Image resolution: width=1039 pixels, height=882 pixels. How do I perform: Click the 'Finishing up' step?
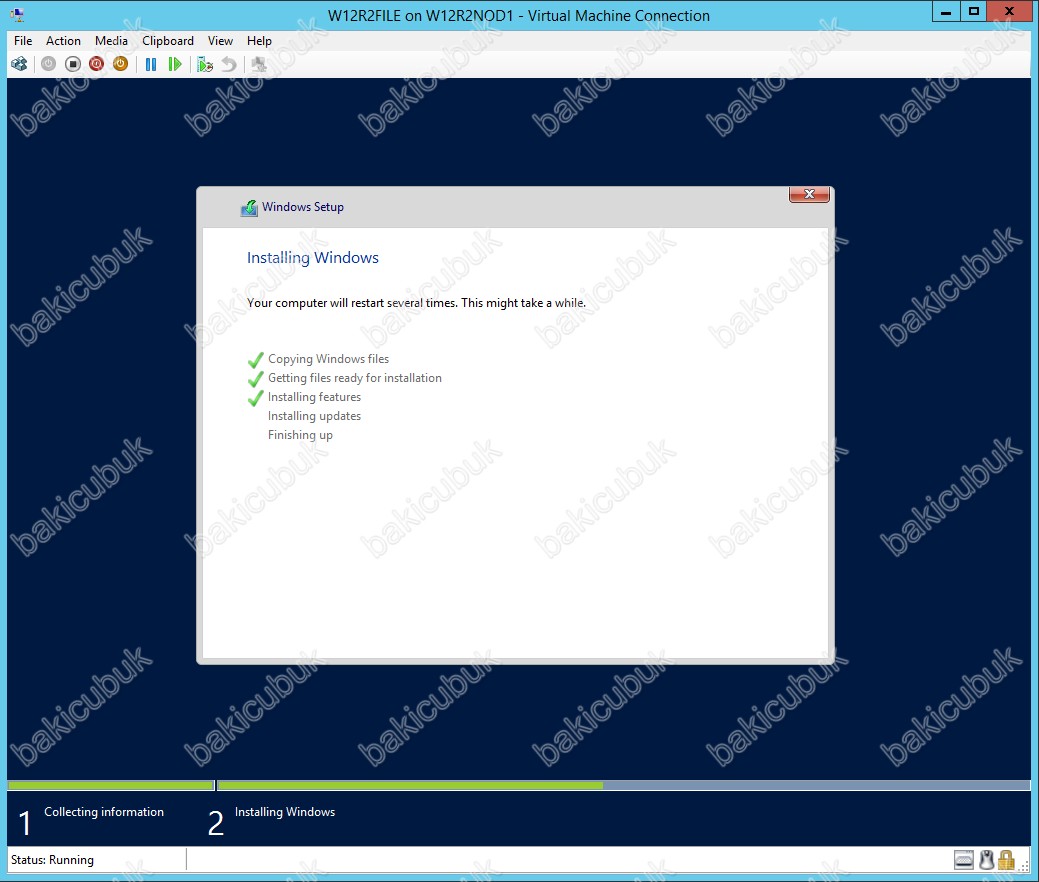point(300,435)
